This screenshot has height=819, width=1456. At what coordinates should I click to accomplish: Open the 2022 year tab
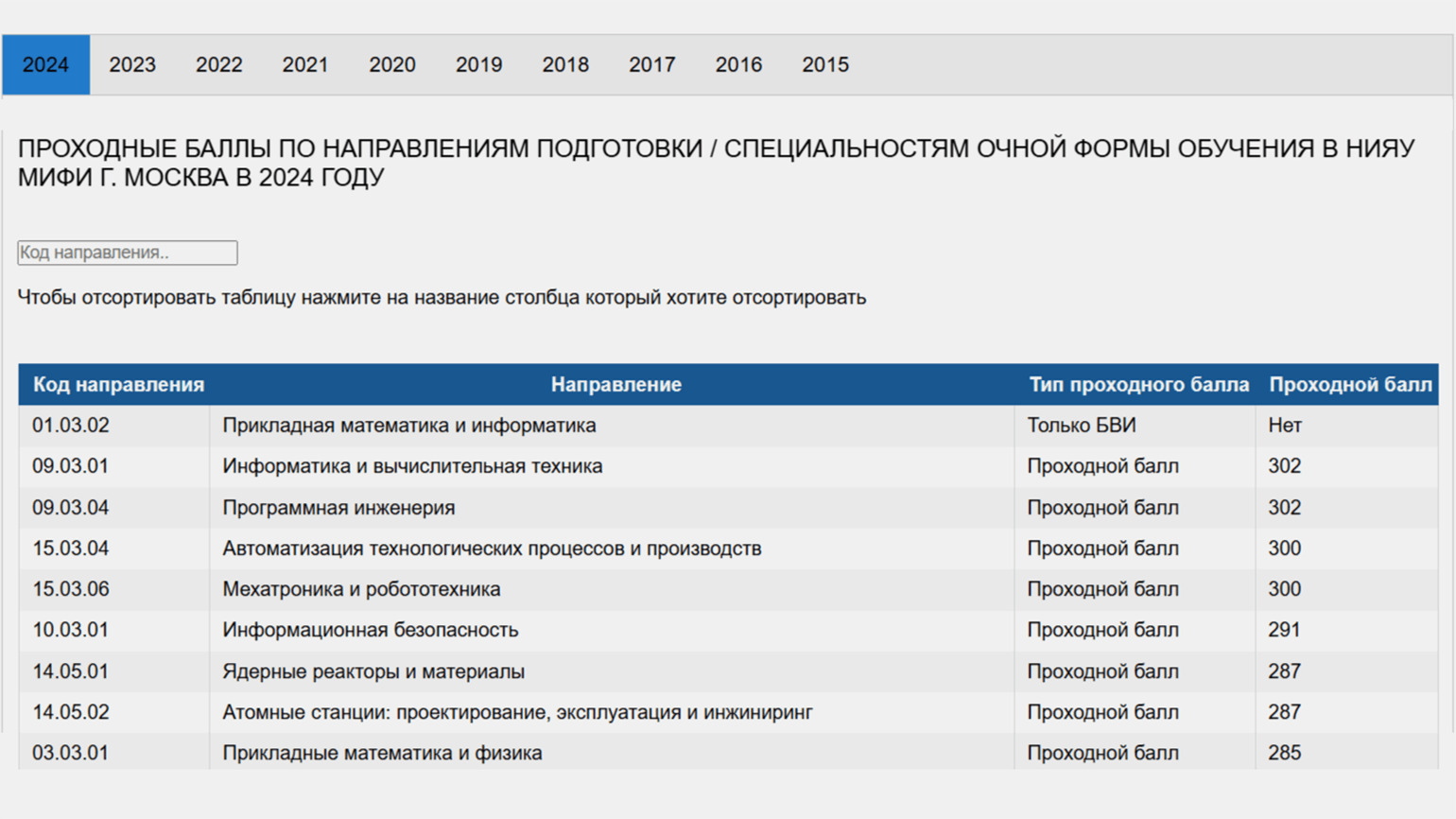point(219,65)
